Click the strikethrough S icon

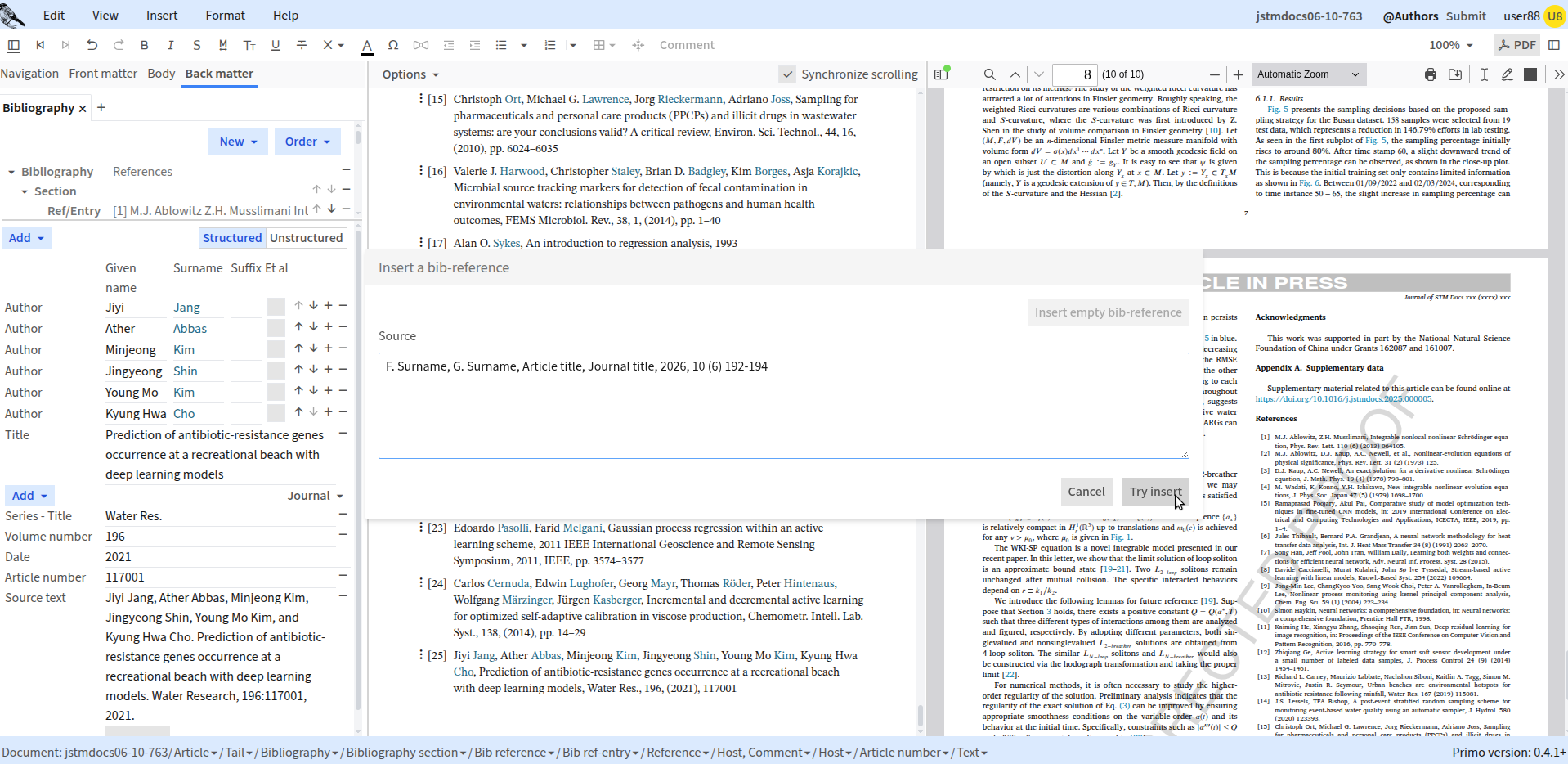pyautogui.click(x=196, y=45)
